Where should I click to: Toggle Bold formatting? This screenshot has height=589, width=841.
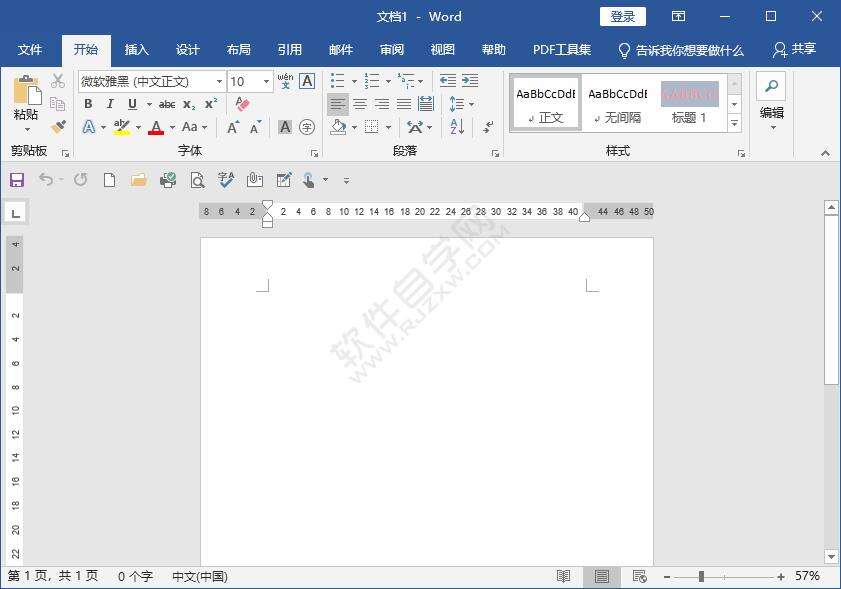point(88,104)
